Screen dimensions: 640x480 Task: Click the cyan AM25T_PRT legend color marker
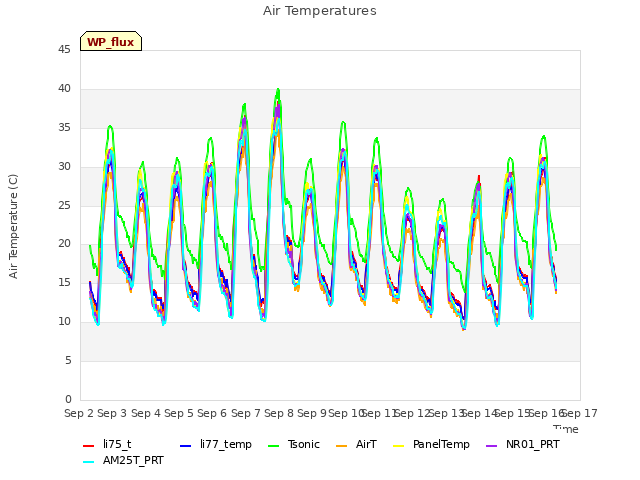coord(89,462)
